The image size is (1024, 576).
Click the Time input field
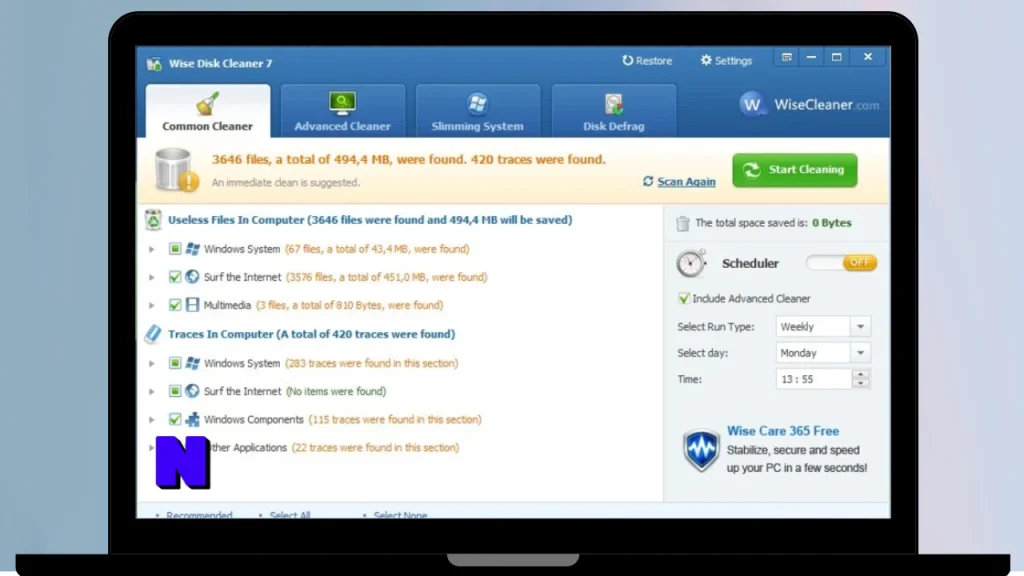814,379
